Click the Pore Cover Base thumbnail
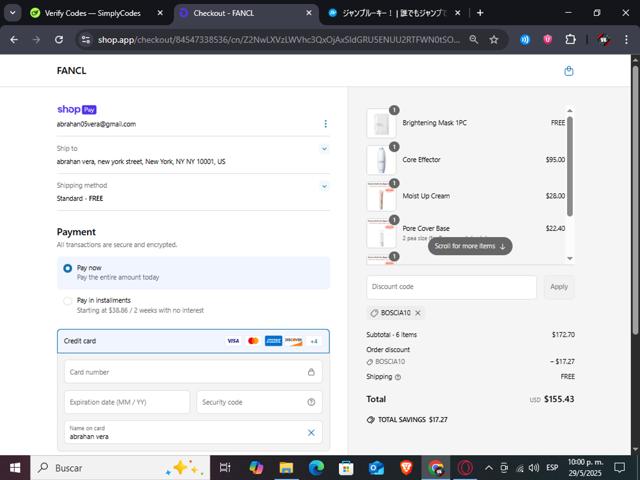This screenshot has width=640, height=480. coord(381,233)
